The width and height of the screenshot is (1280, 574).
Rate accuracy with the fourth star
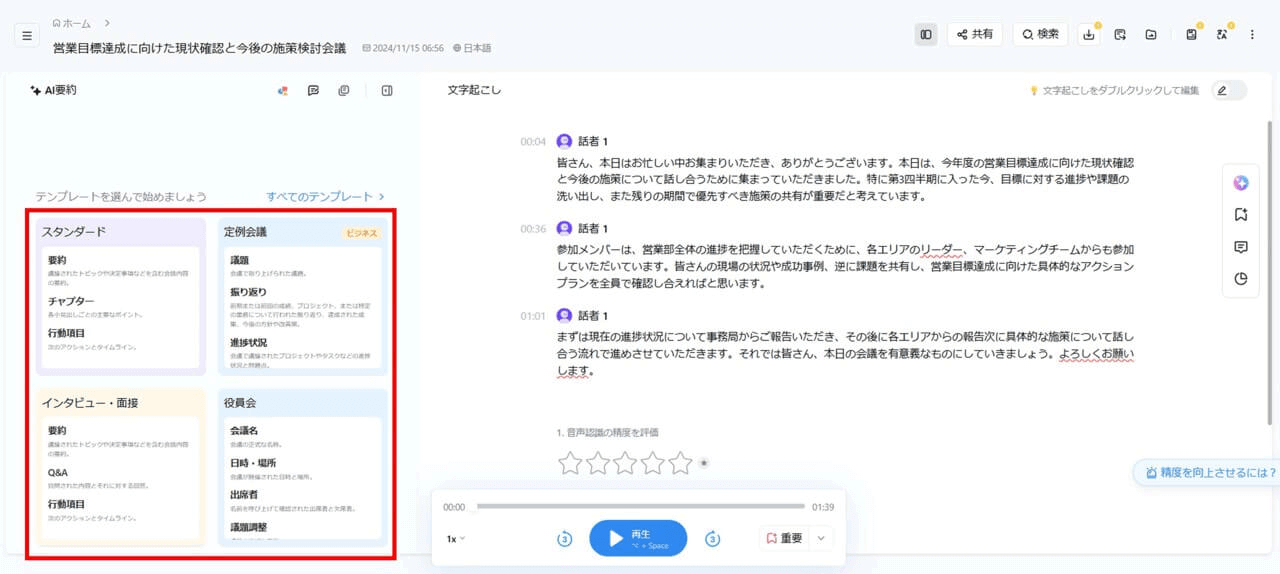click(x=653, y=462)
